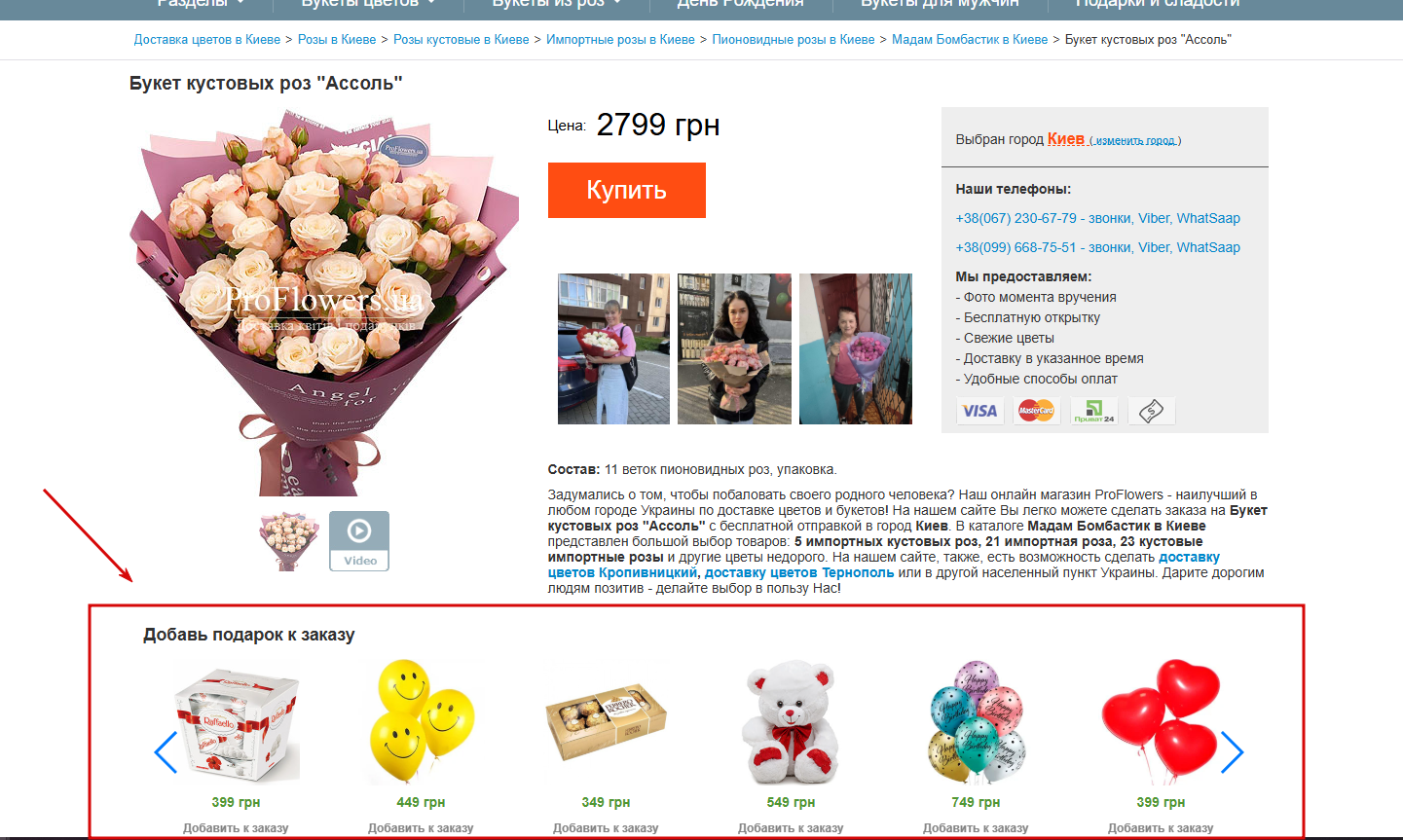Image resolution: width=1403 pixels, height=840 pixels.
Task: Call the +38(067) 230-67-79 phone link
Action: (x=1097, y=218)
